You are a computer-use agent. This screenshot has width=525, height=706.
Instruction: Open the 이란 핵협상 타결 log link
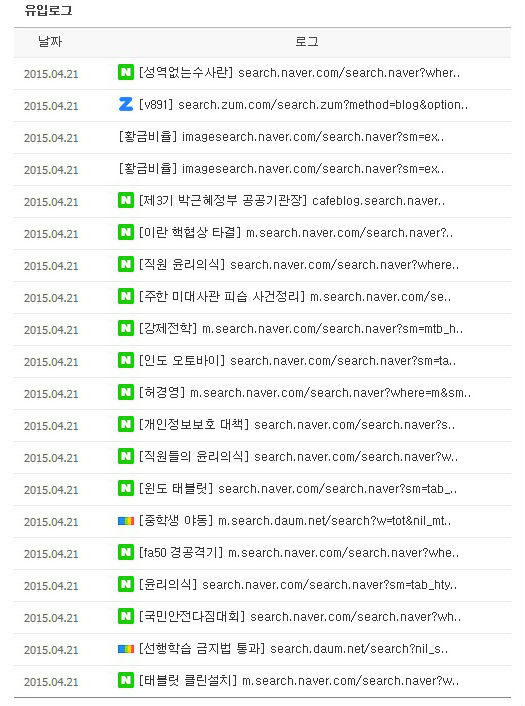coord(295,232)
